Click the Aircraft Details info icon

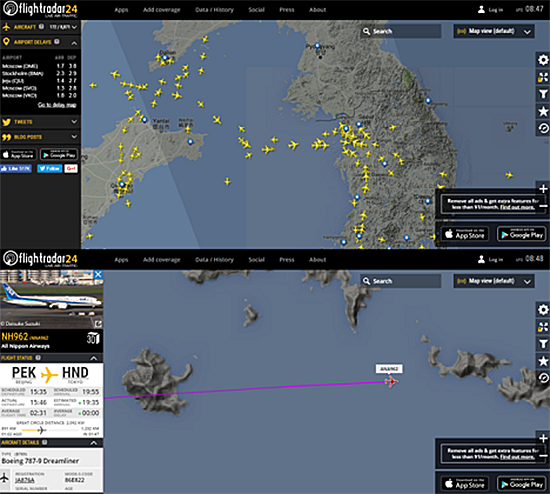click(x=45, y=442)
